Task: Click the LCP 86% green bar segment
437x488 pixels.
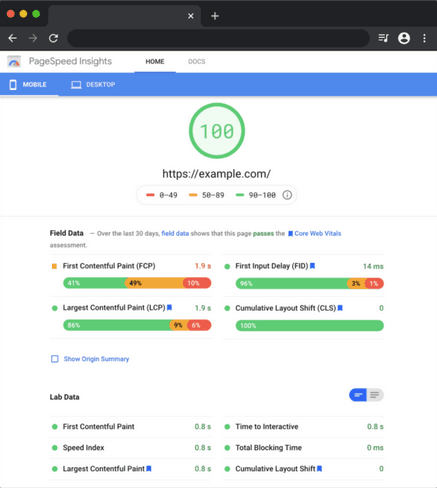Action: [117, 325]
